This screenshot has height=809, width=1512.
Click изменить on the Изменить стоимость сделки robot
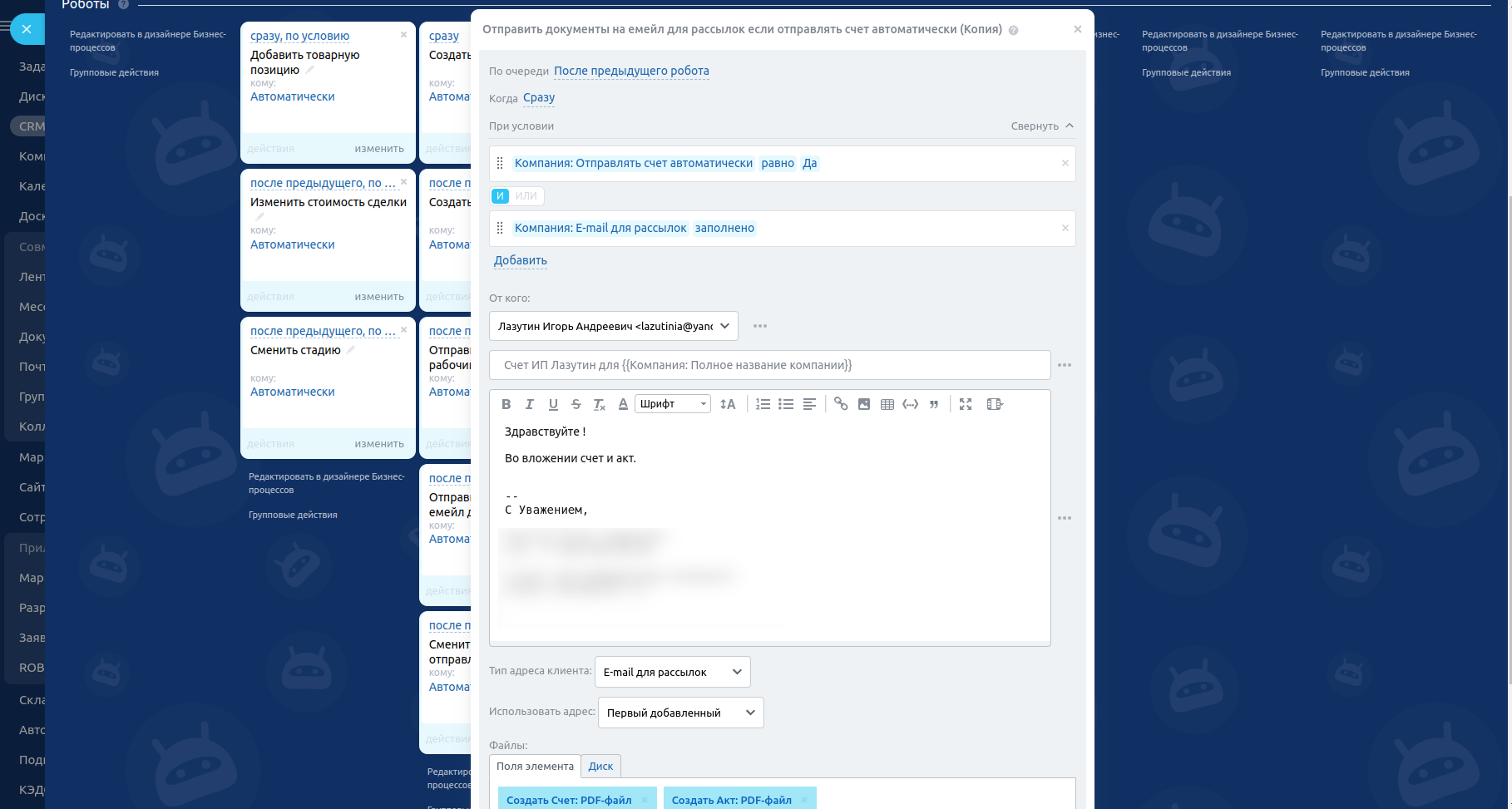pyautogui.click(x=379, y=297)
